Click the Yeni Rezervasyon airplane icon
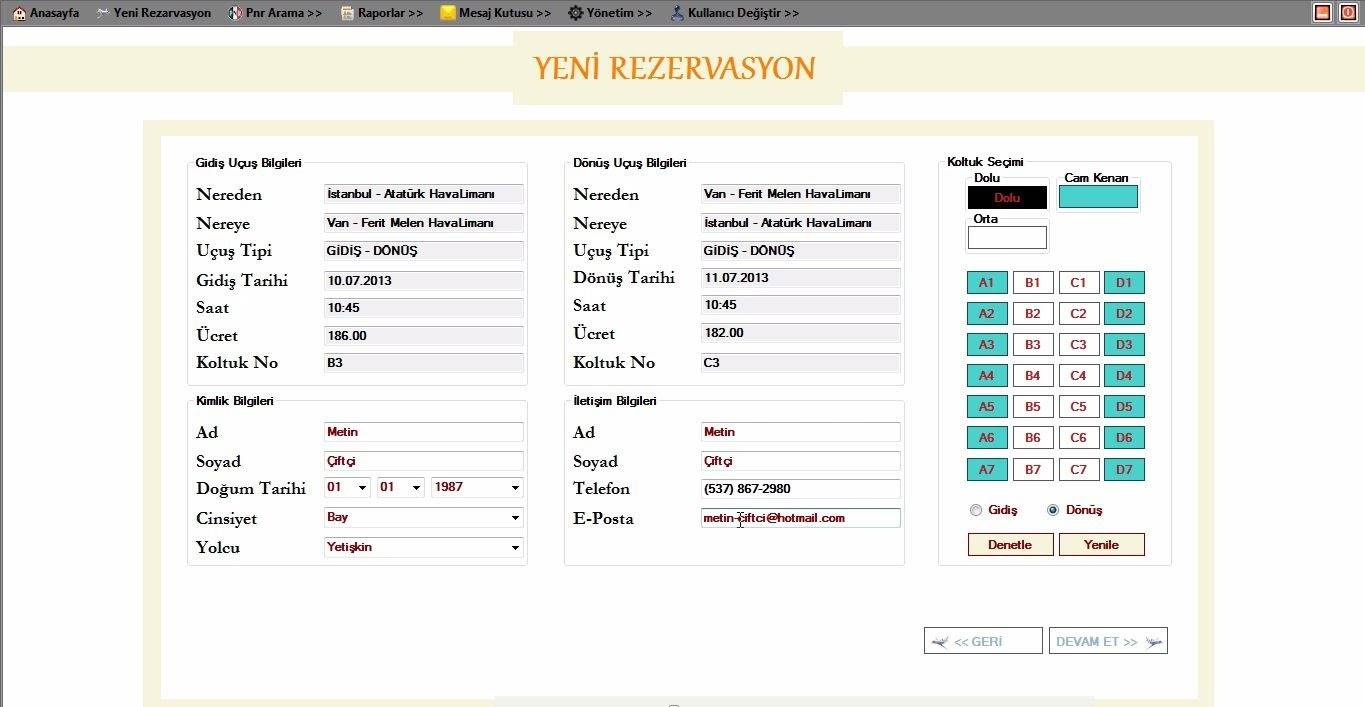 (x=103, y=13)
